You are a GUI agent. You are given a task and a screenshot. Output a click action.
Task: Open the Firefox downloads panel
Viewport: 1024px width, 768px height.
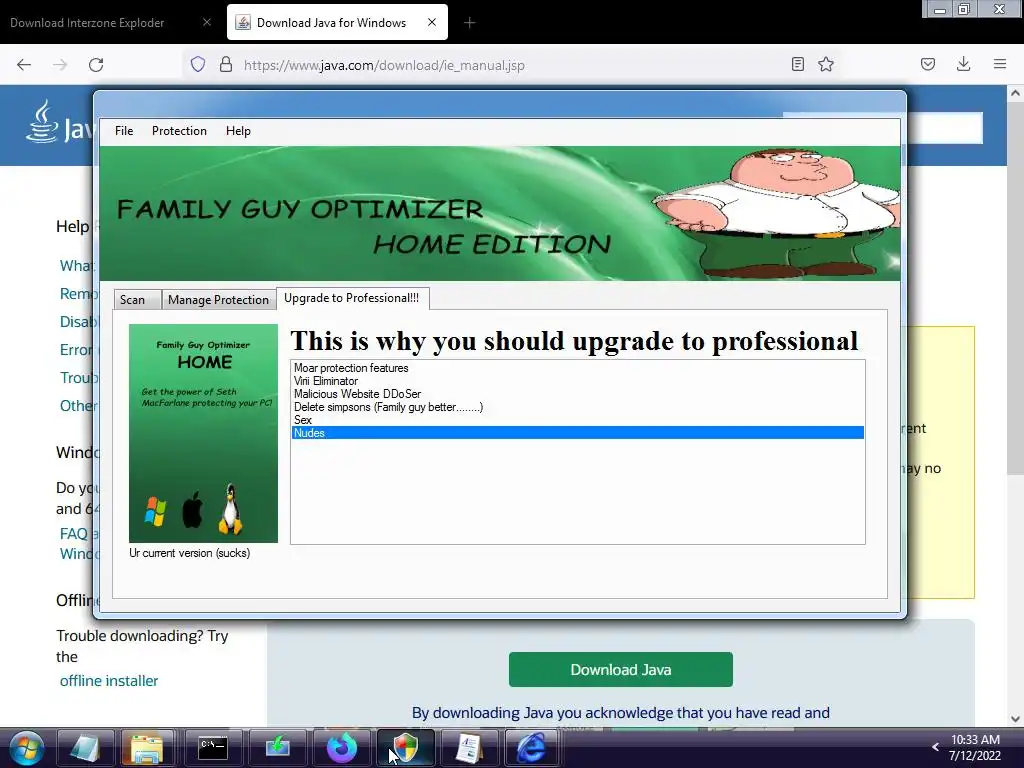tap(963, 64)
